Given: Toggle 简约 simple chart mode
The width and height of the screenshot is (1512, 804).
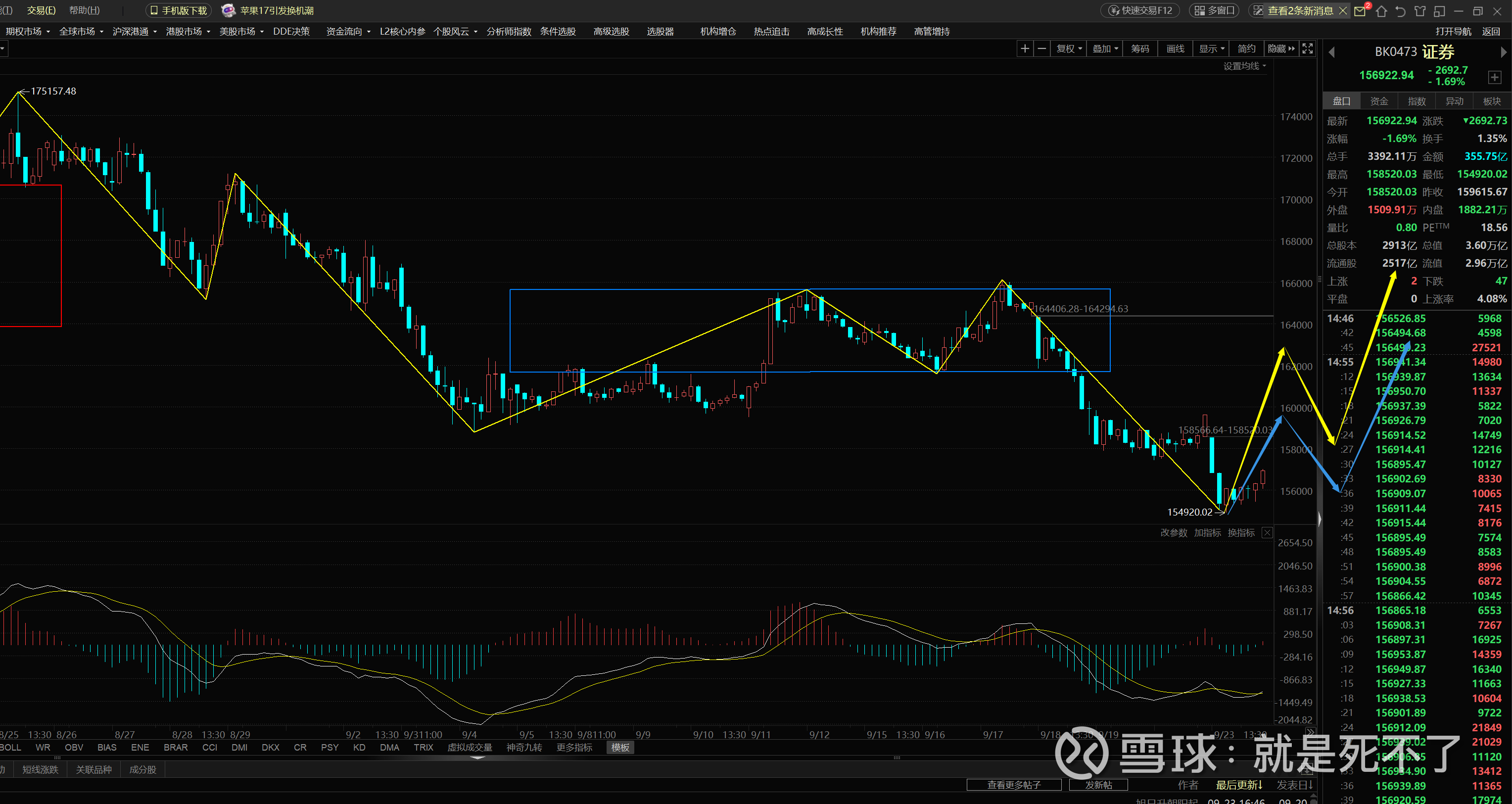Looking at the screenshot, I should pos(1246,48).
